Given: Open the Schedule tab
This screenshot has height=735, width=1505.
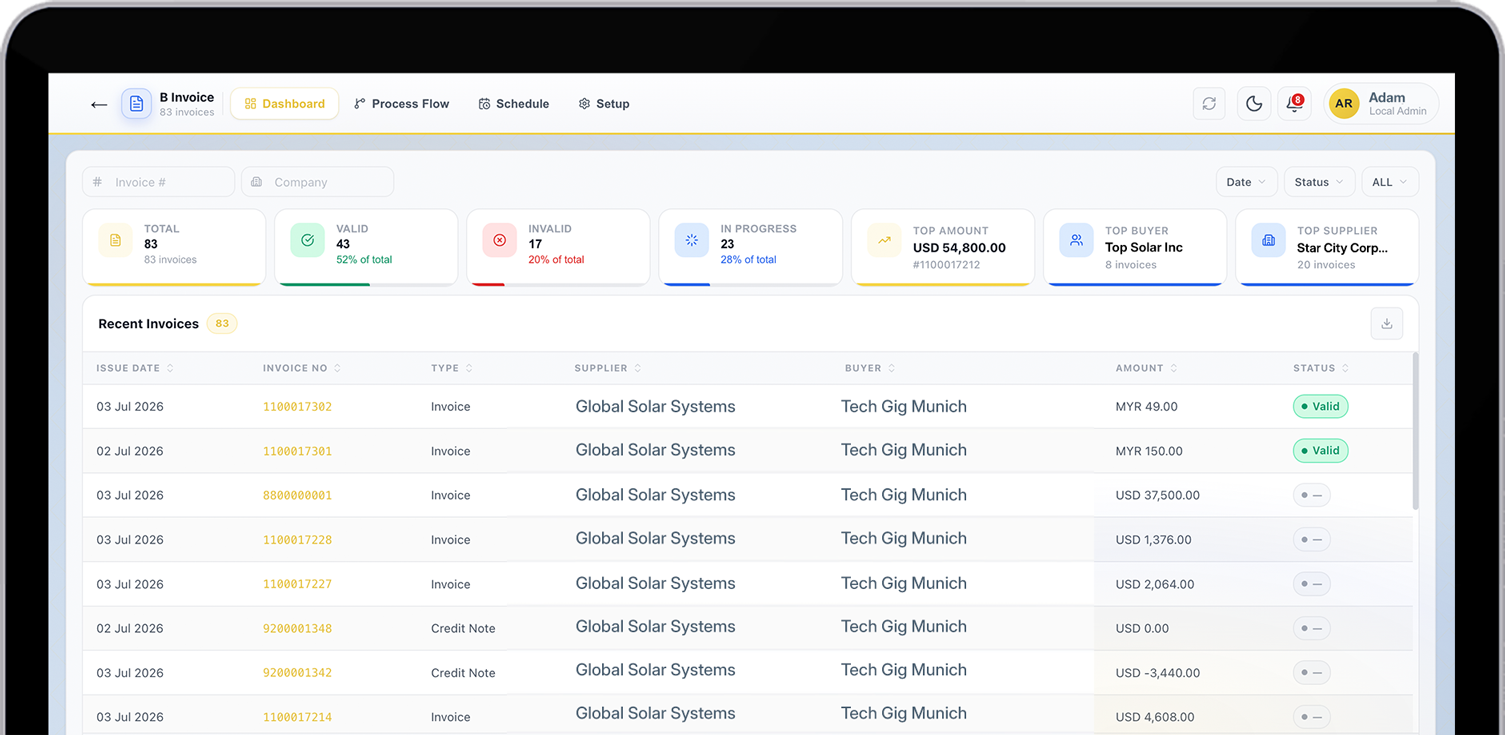Looking at the screenshot, I should [x=513, y=104].
